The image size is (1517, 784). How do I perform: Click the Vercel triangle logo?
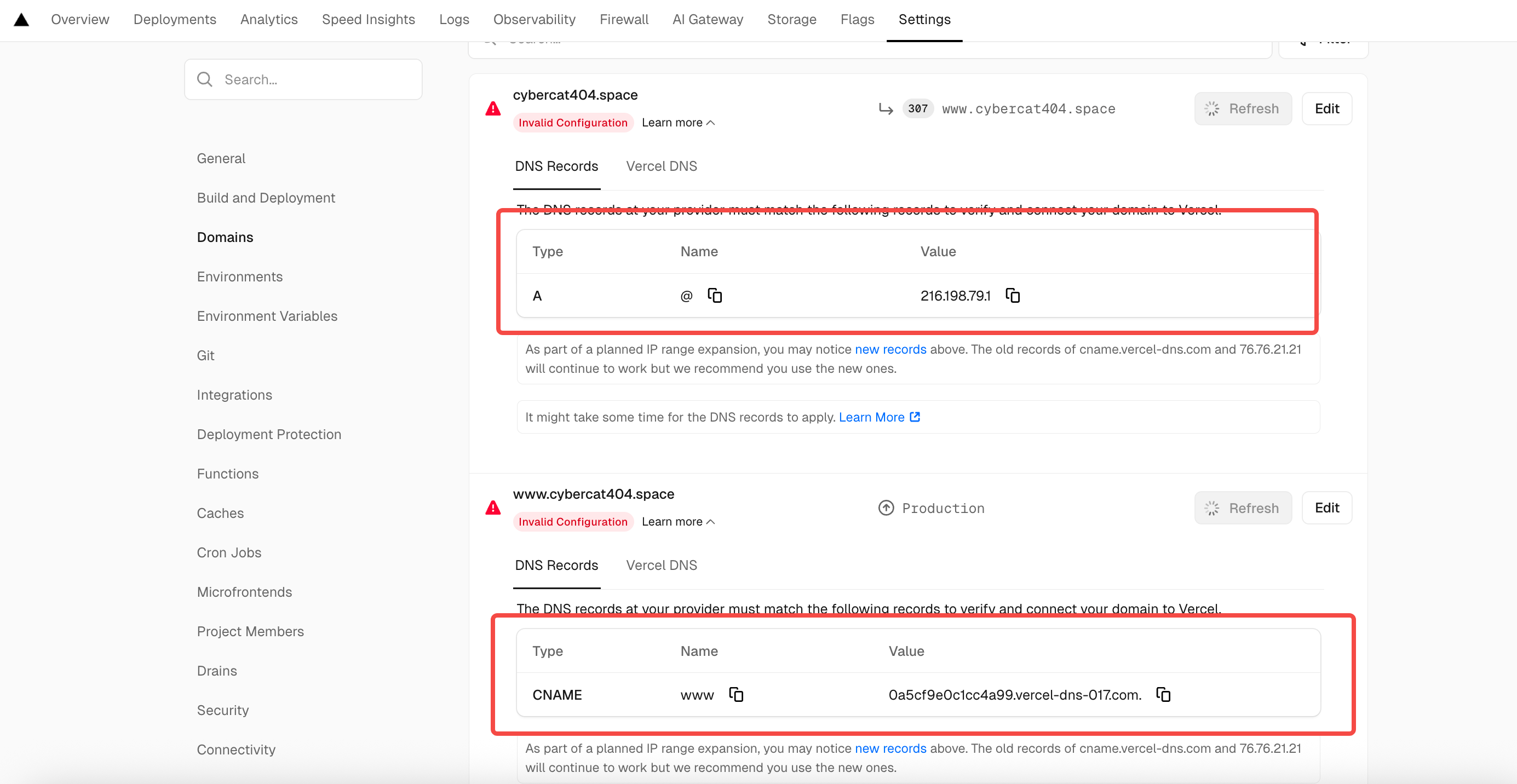22,19
